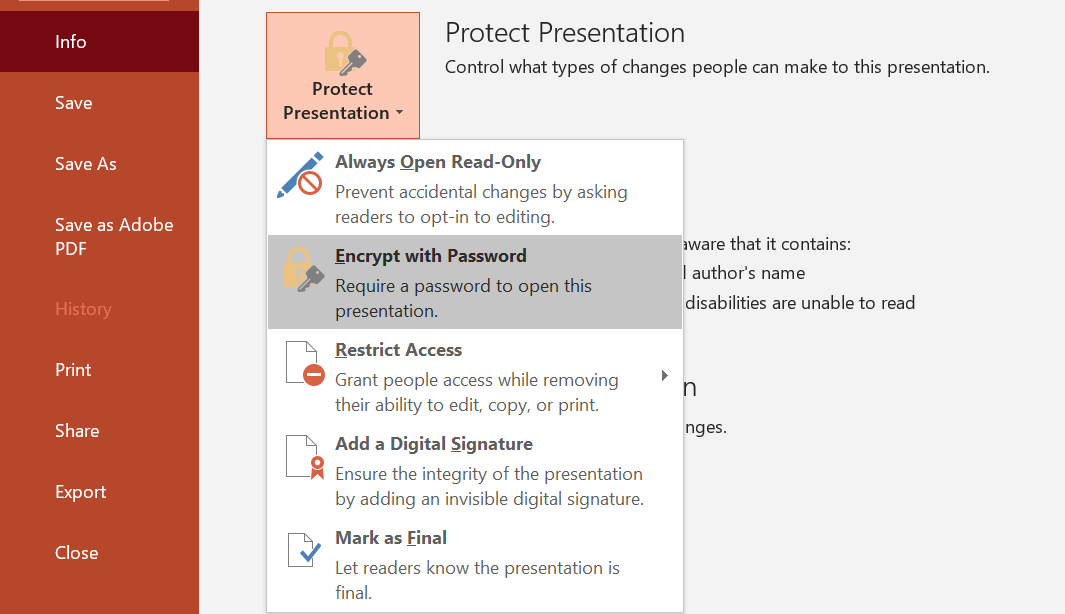The image size is (1065, 614).
Task: Choose Add a Digital Signature
Action: (x=434, y=443)
